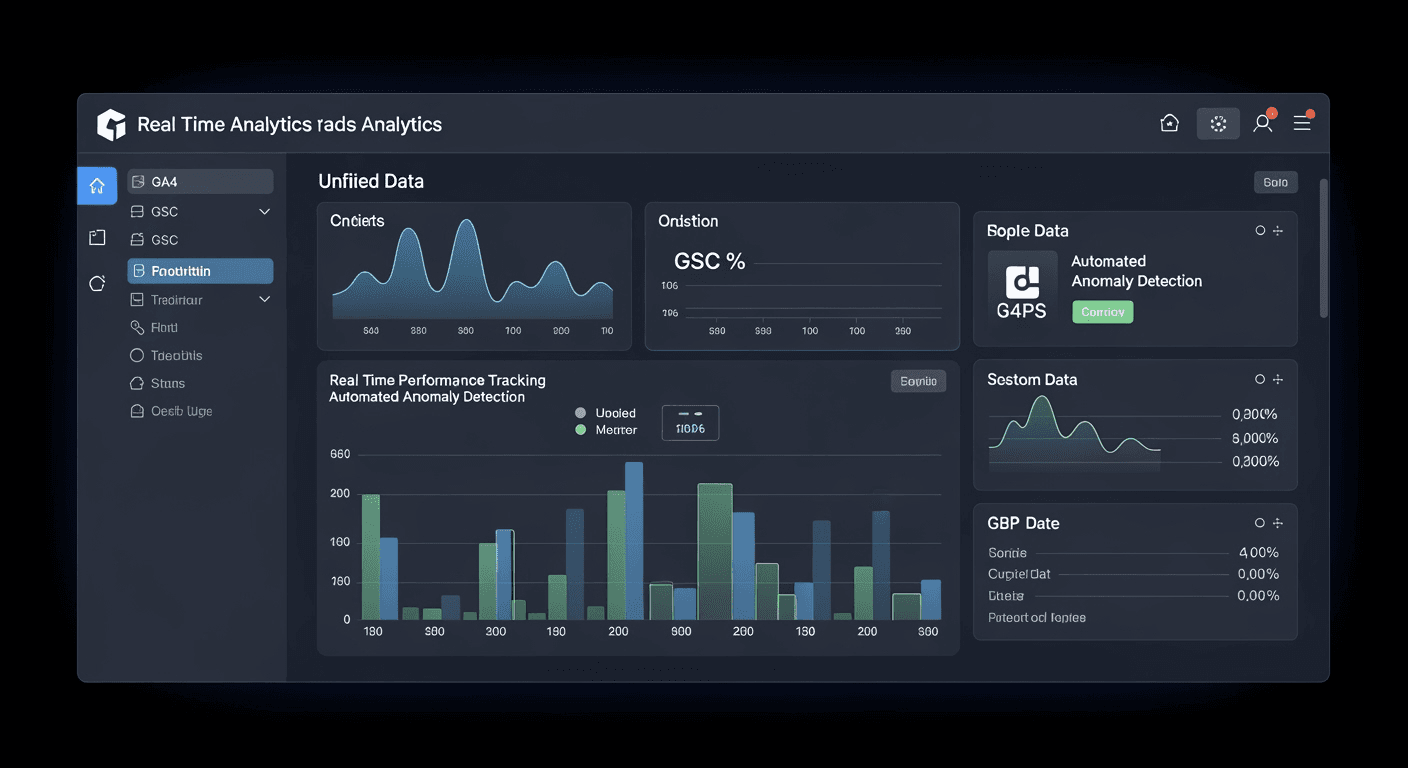Expand the chevron on the Treairiaur sidebar item
The image size is (1408, 768).
pyautogui.click(x=265, y=300)
